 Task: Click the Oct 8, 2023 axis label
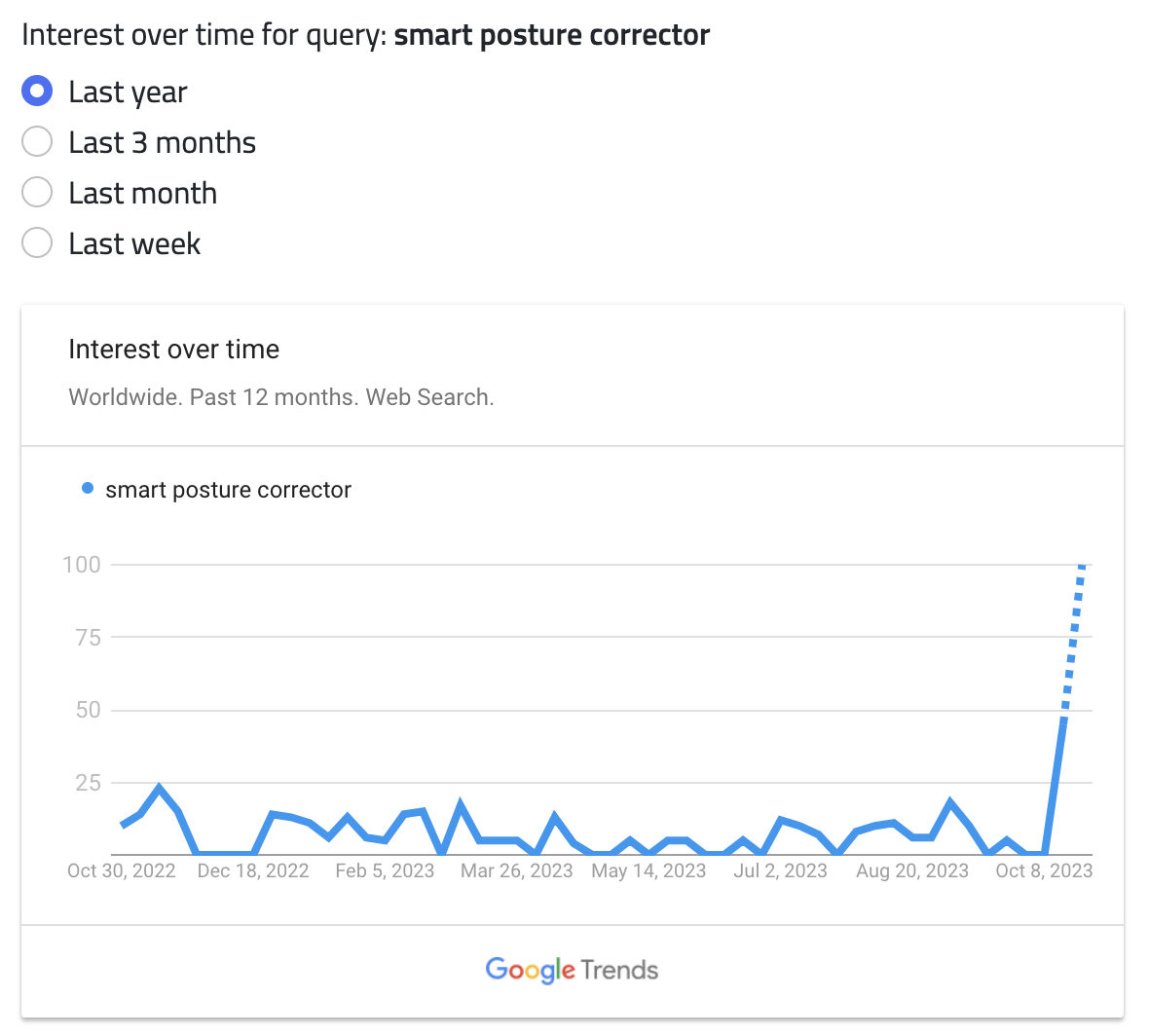click(1044, 870)
